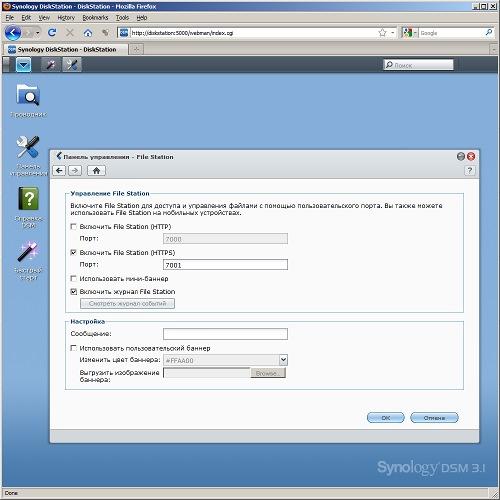The height and width of the screenshot is (500, 500).
Task: Click the HTTPS port field 7001
Action: 225,265
